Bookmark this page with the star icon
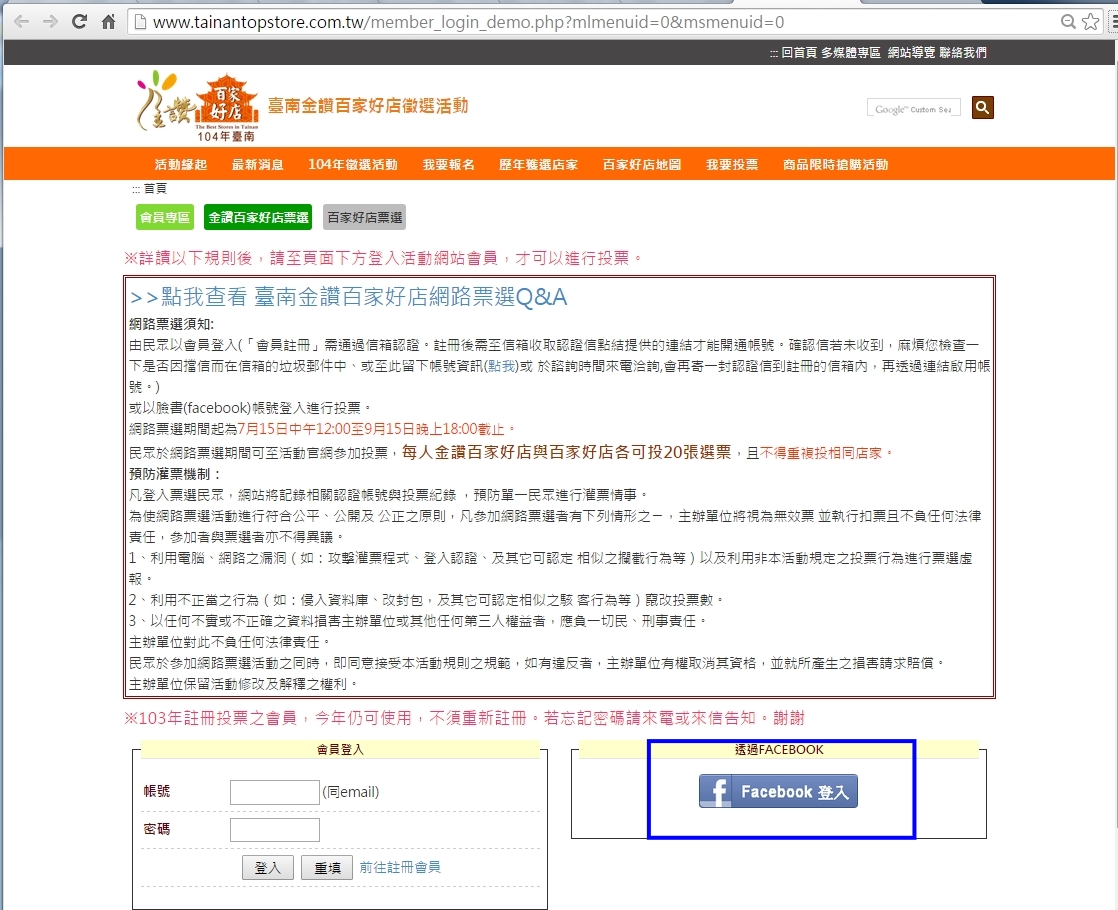The width and height of the screenshot is (1118, 910). click(x=1090, y=22)
